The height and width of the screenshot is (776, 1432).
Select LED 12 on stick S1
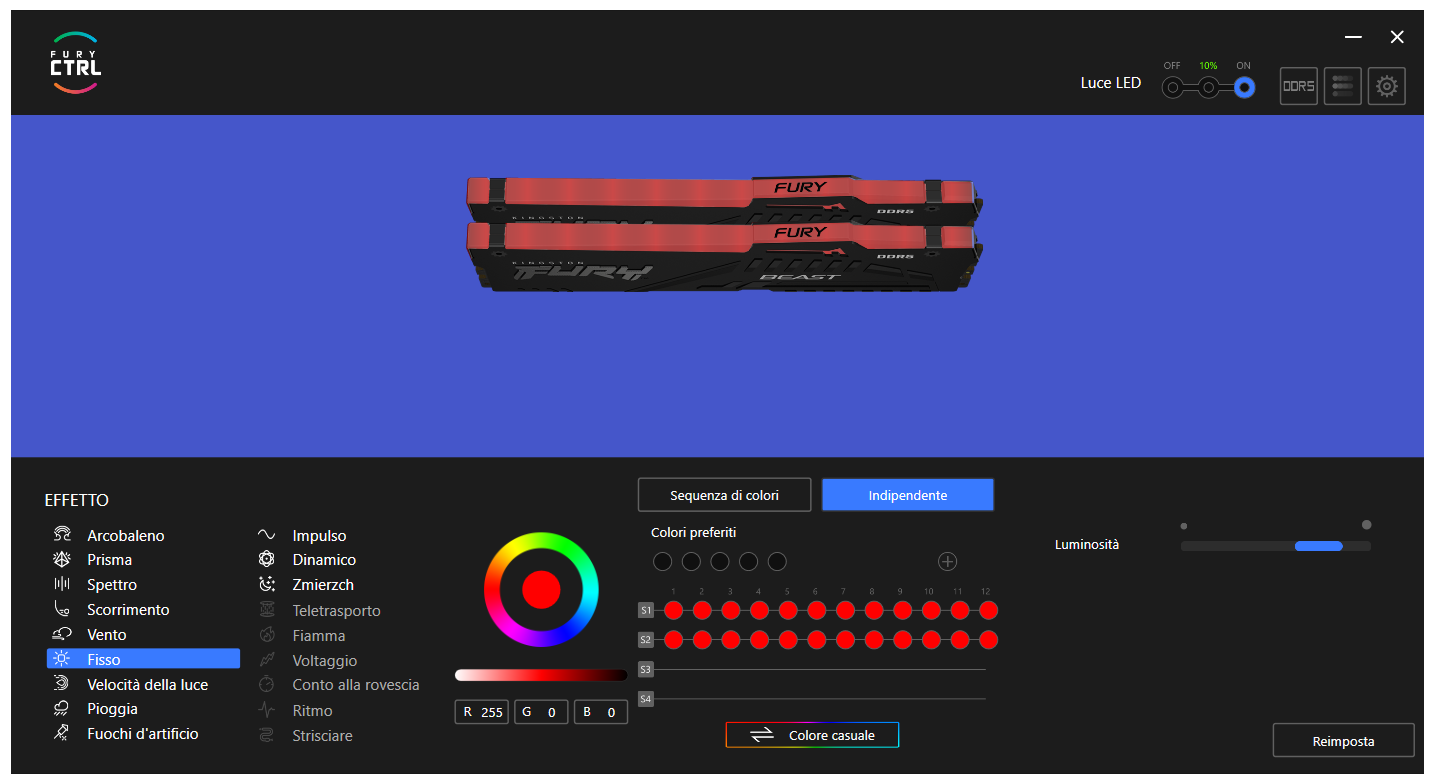point(988,610)
